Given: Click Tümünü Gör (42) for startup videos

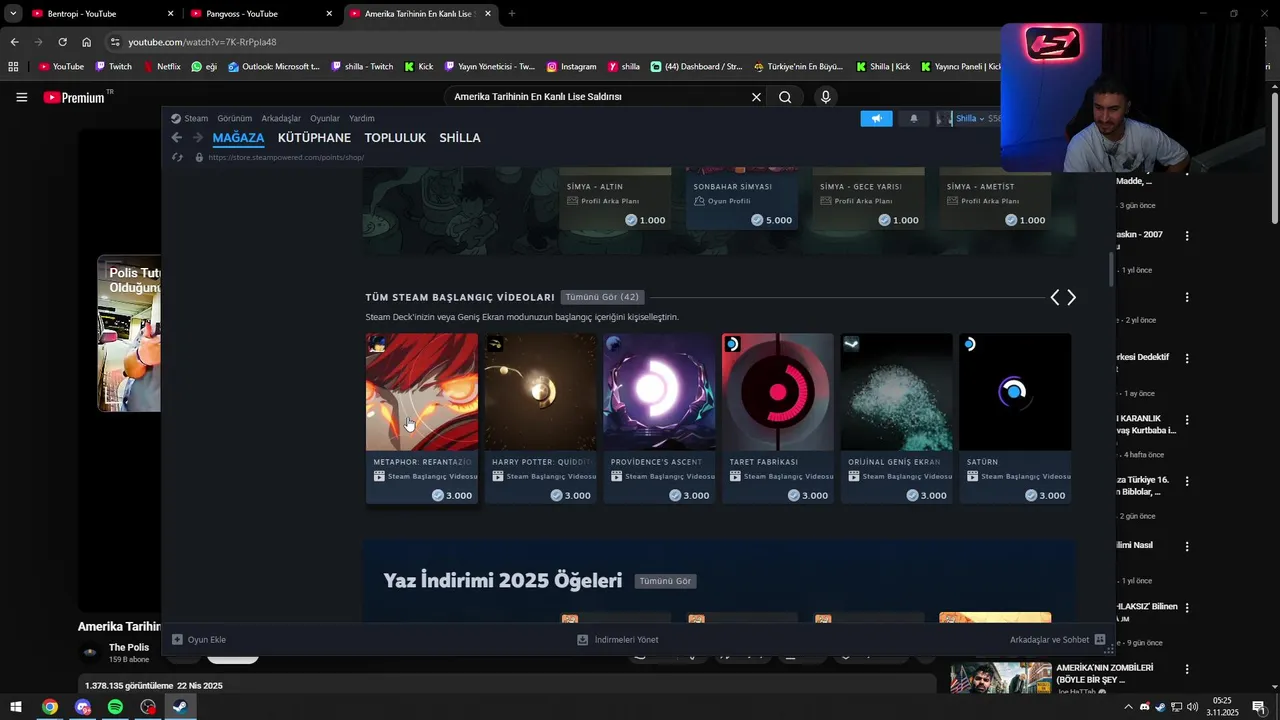Looking at the screenshot, I should pyautogui.click(x=602, y=297).
